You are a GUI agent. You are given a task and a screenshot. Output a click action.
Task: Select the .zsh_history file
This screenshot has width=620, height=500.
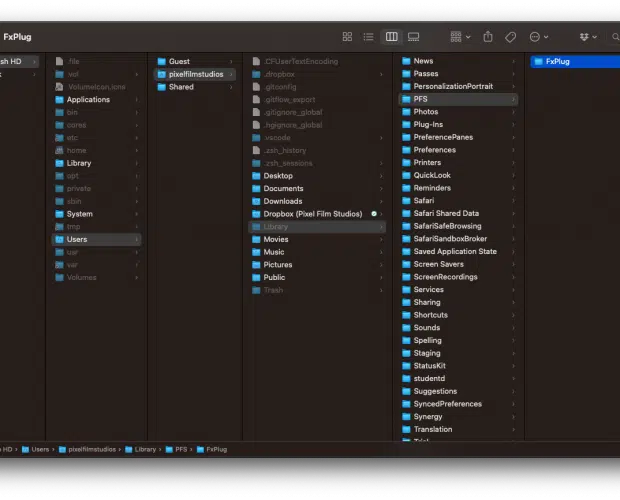point(318,150)
